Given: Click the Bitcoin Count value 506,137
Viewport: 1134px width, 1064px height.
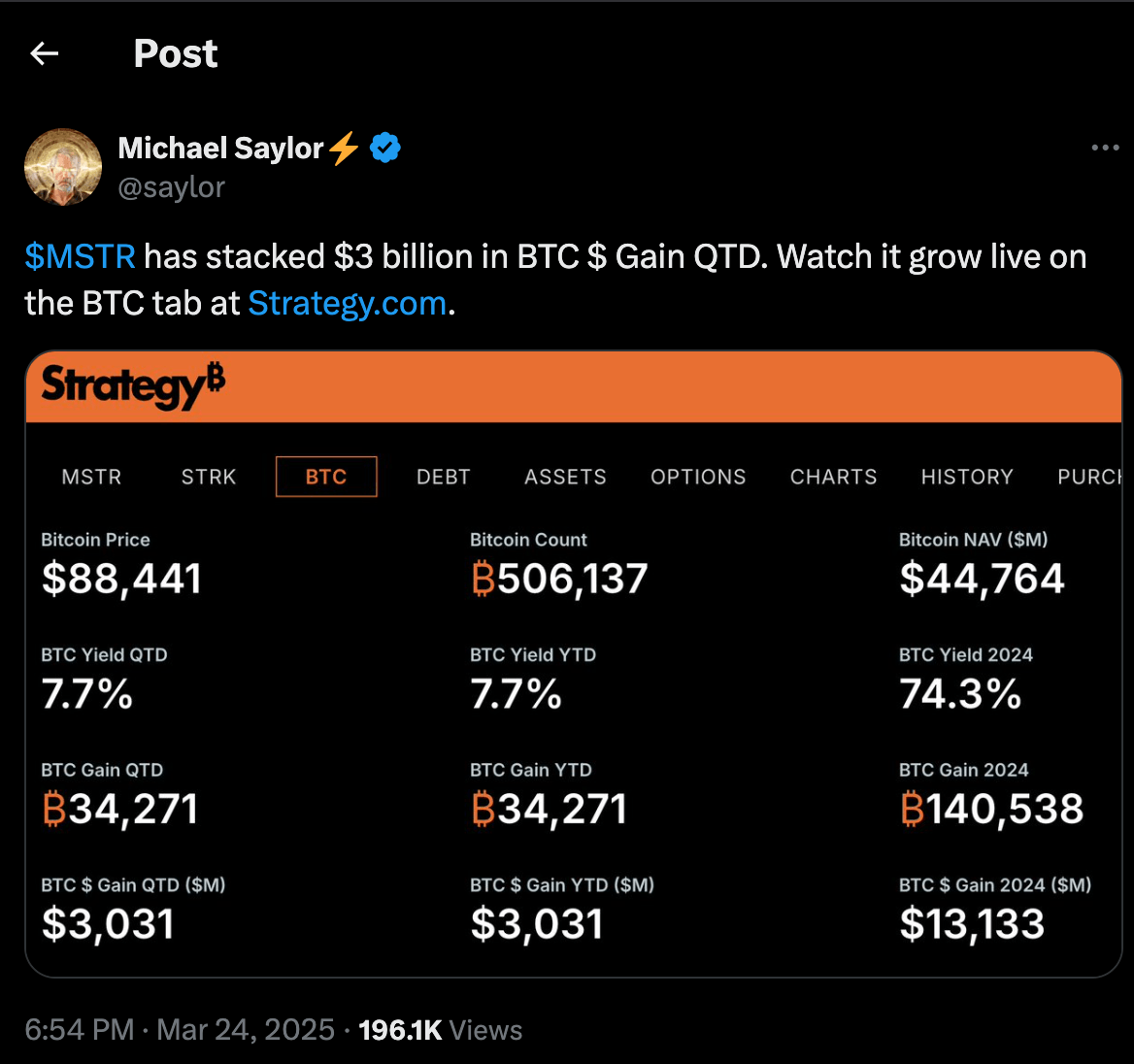Looking at the screenshot, I should 559,580.
